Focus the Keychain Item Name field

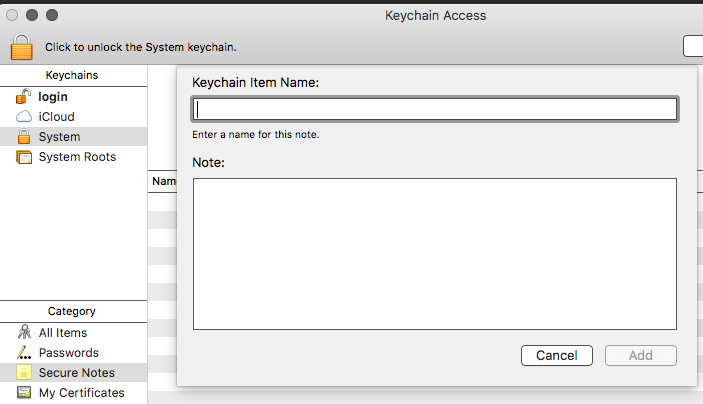pos(434,109)
